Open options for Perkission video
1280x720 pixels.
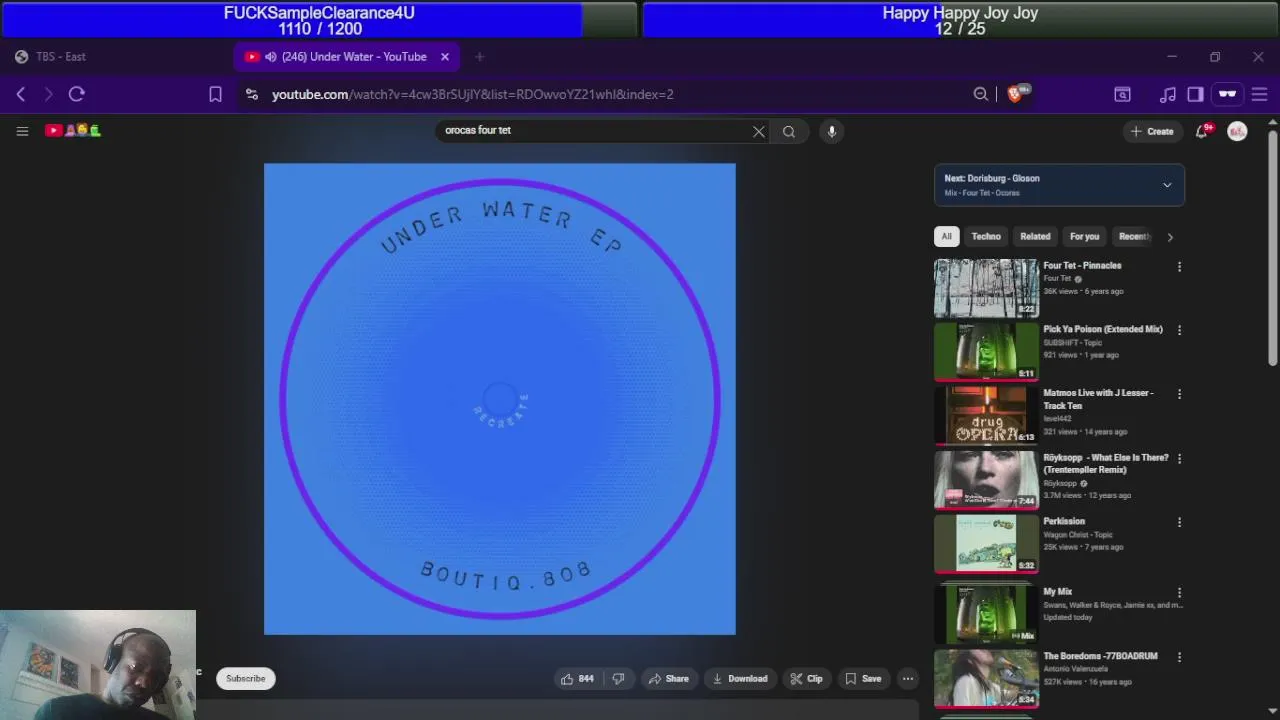point(1179,522)
